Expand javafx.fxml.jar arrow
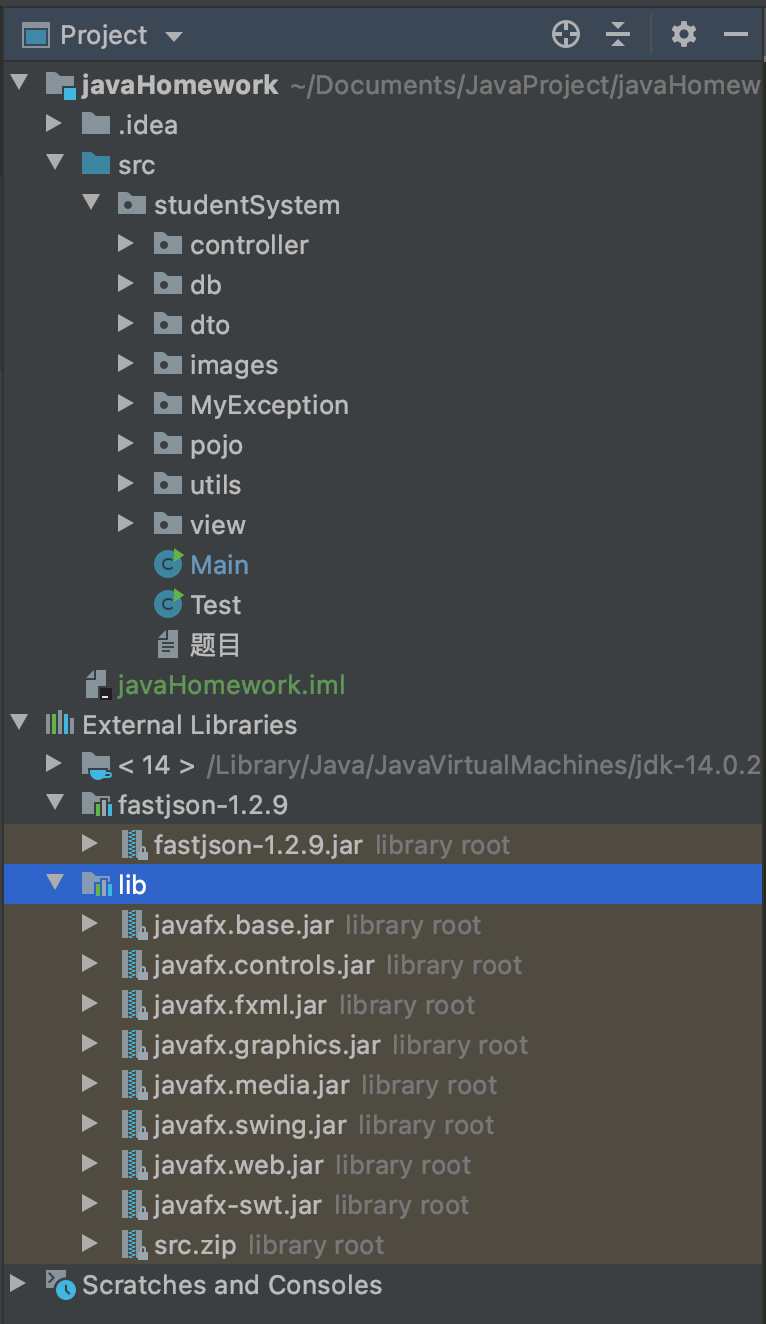Viewport: 766px width, 1324px height. (x=91, y=1004)
